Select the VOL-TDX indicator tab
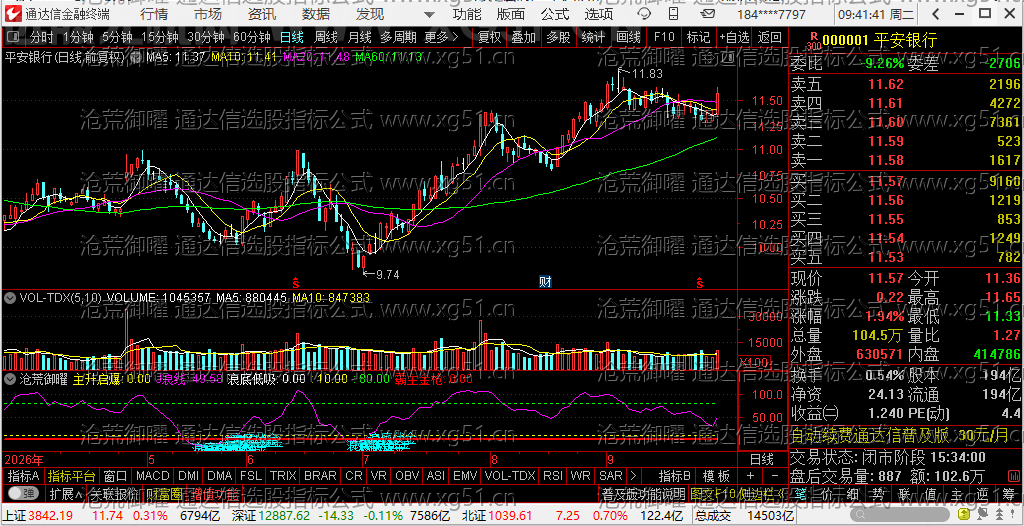This screenshot has width=1024, height=526. point(510,475)
